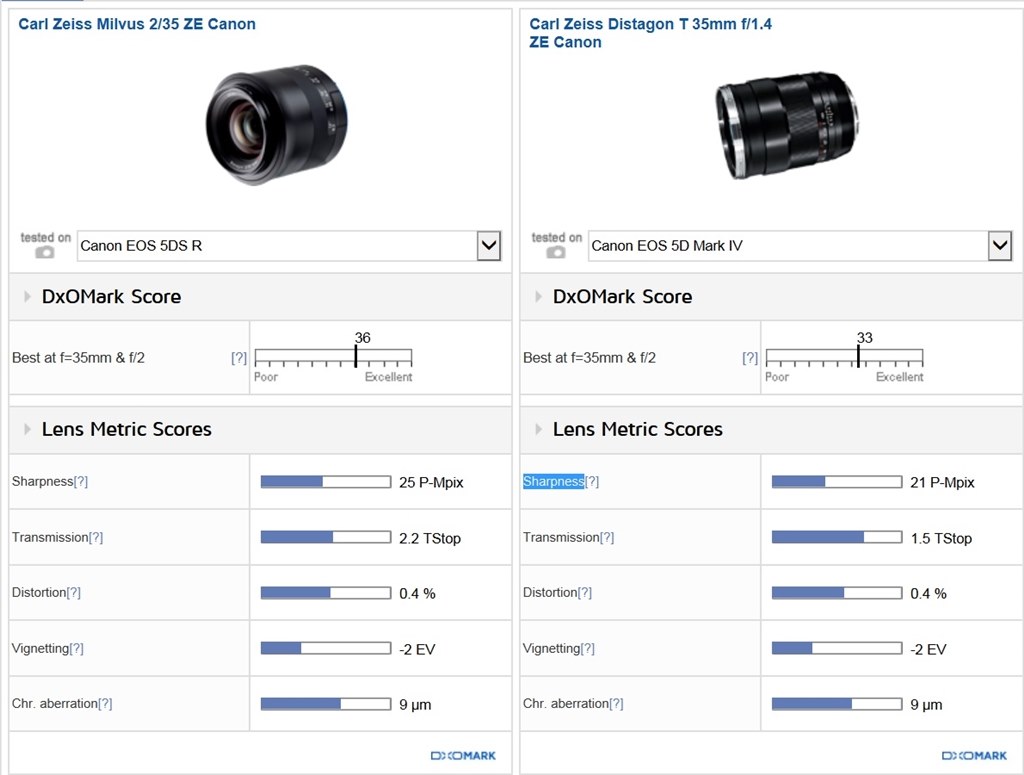This screenshot has height=775, width=1024.
Task: Click camera icon under right 'tested on' label
Action: (x=556, y=252)
